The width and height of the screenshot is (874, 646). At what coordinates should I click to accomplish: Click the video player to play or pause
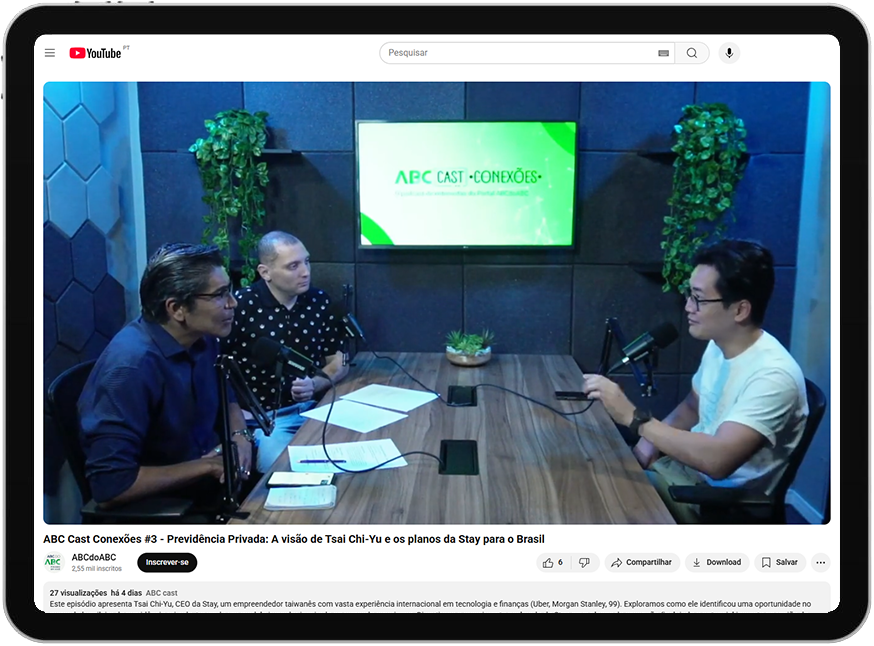click(436, 302)
